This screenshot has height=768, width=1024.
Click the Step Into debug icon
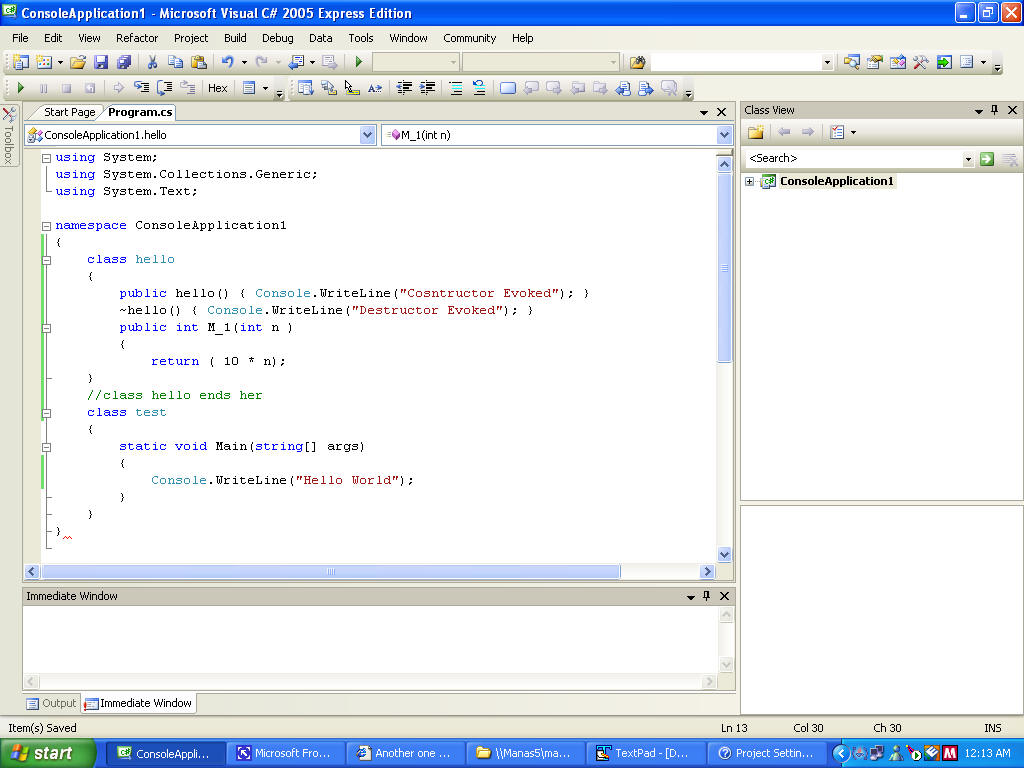click(142, 88)
